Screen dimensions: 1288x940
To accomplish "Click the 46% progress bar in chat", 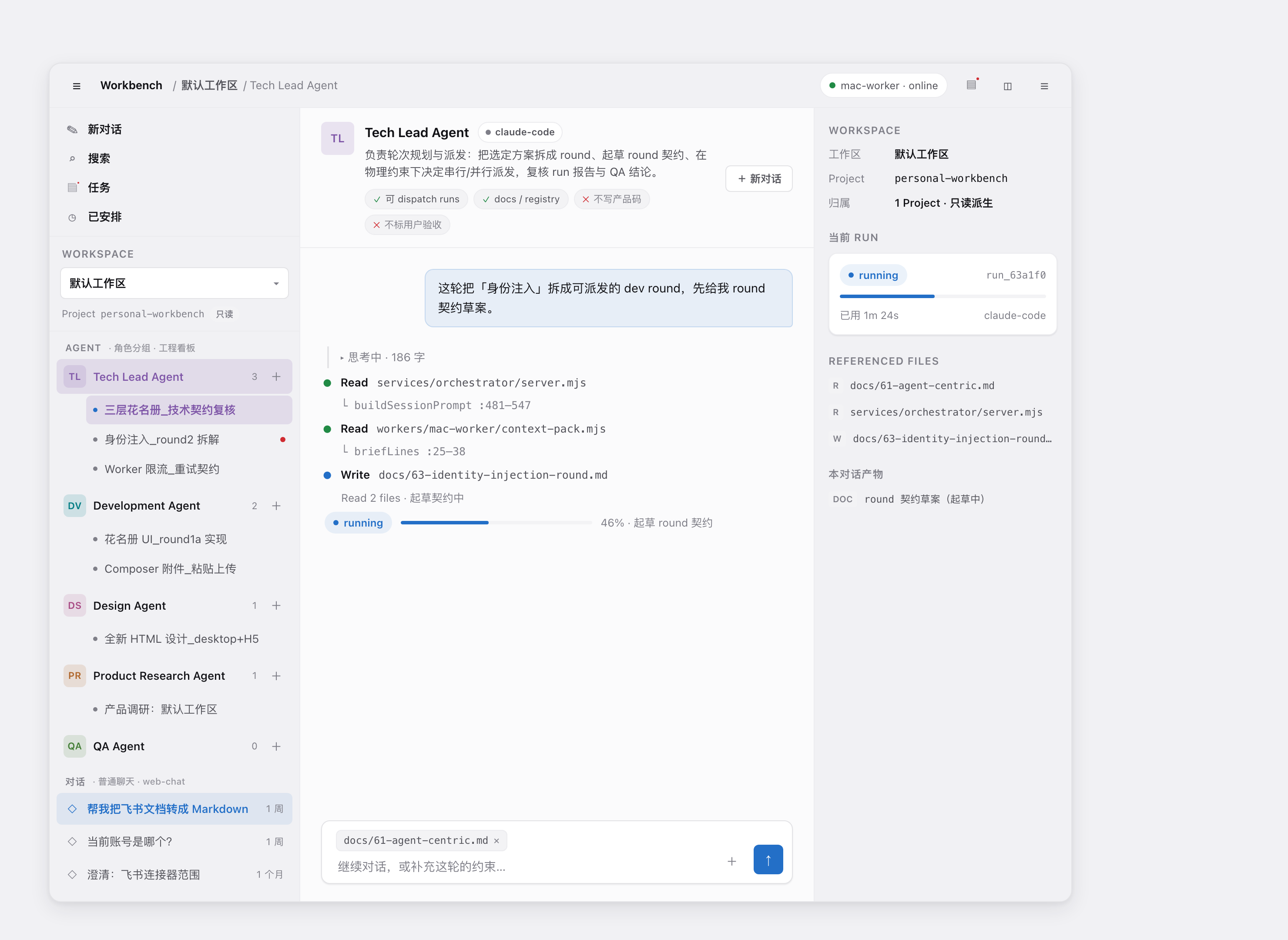I will point(496,522).
